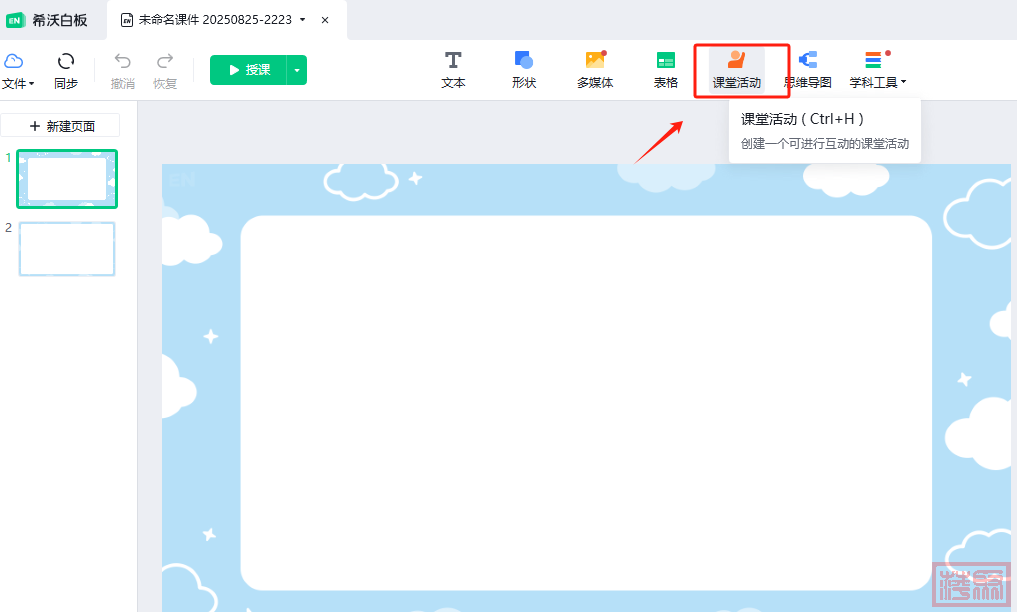Close the 未命名课件 tab
The height and width of the screenshot is (612, 1017).
tap(325, 20)
